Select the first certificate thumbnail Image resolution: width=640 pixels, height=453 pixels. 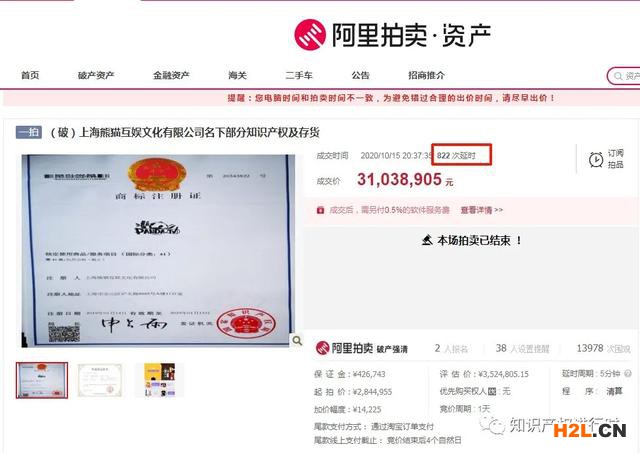point(42,380)
